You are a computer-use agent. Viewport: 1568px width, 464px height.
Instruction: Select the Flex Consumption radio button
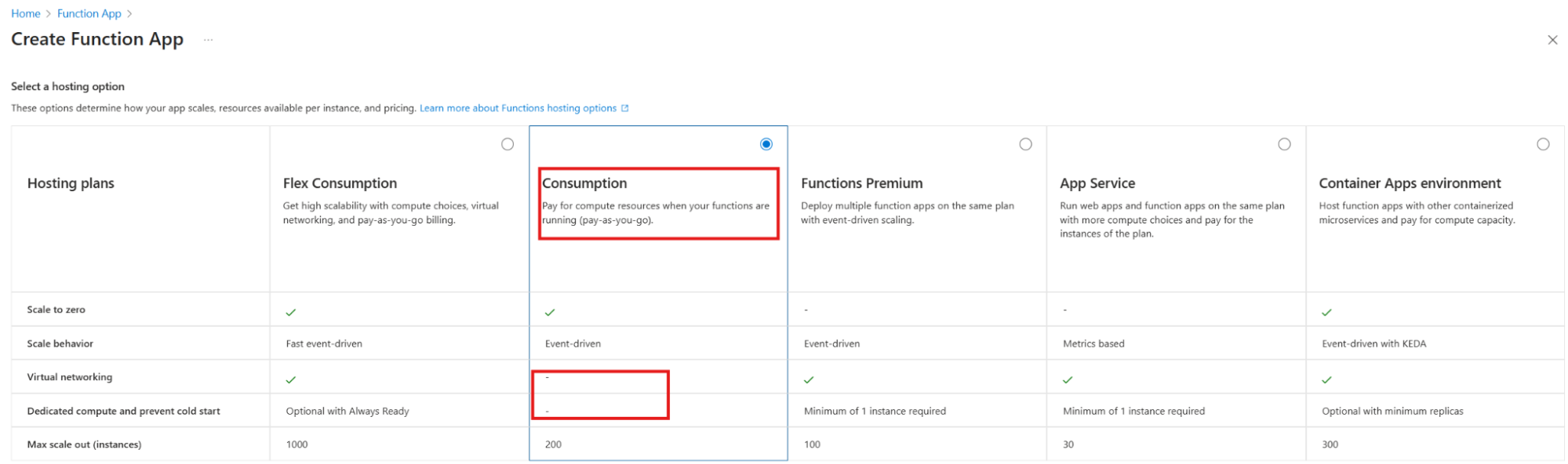[508, 144]
